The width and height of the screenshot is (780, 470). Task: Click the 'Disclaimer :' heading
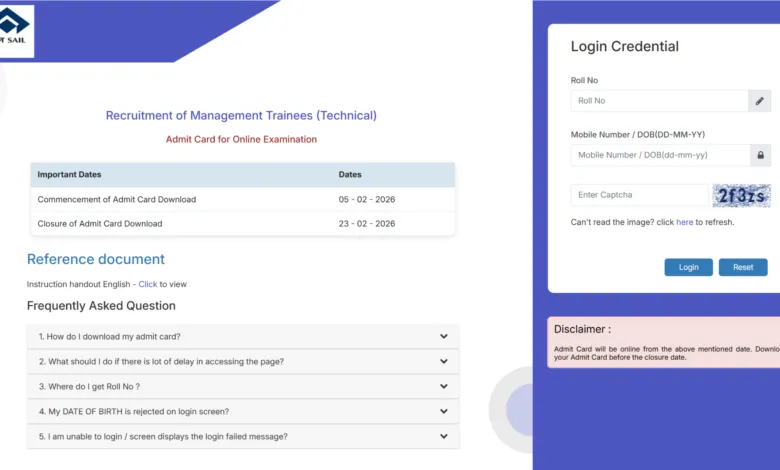click(583, 329)
